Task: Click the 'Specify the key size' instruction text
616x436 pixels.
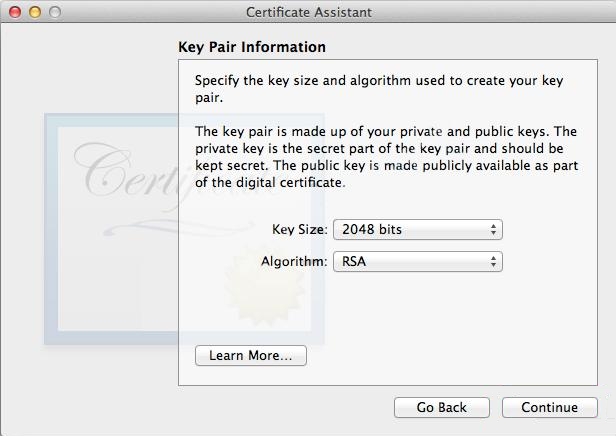Action: point(379,89)
